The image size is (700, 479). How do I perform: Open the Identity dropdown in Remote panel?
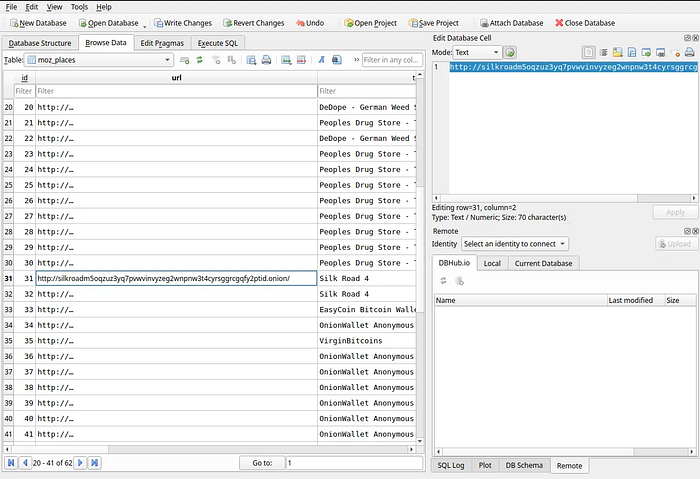[x=515, y=244]
